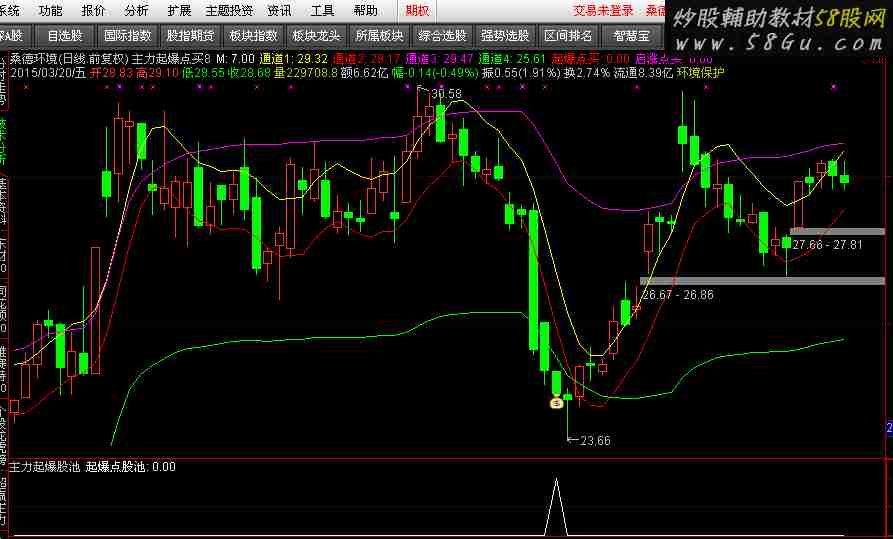Click the 流通8.39亿 float value
The height and width of the screenshot is (539, 893).
[643, 72]
